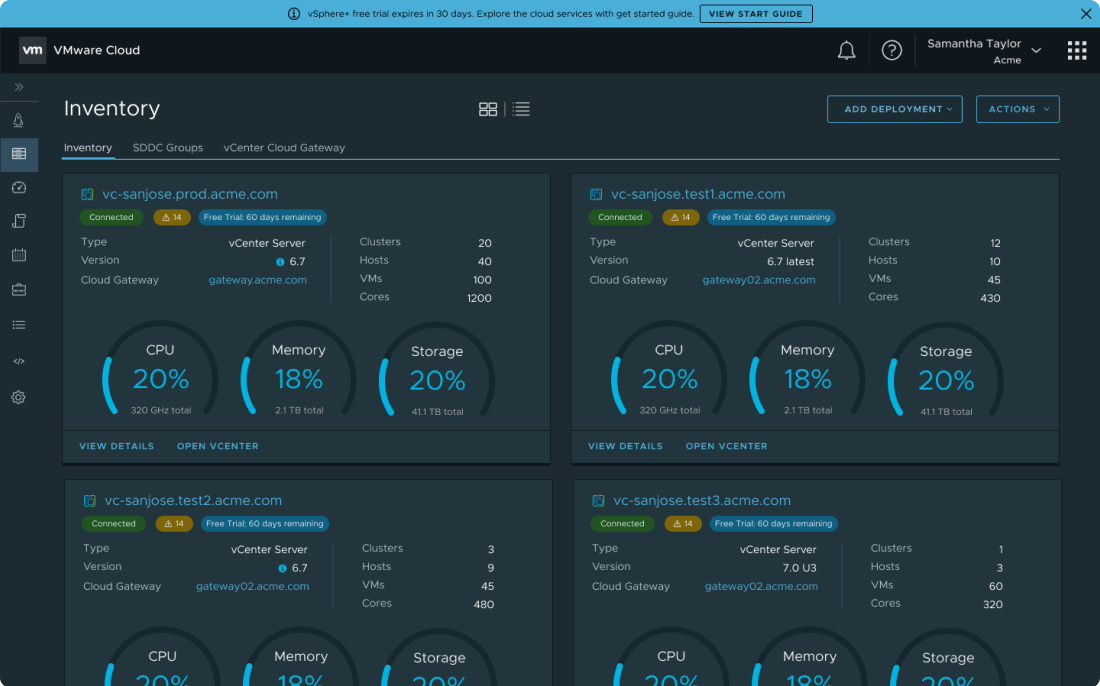
Task: Click warning badge 14 on test2 card
Action: [x=174, y=523]
